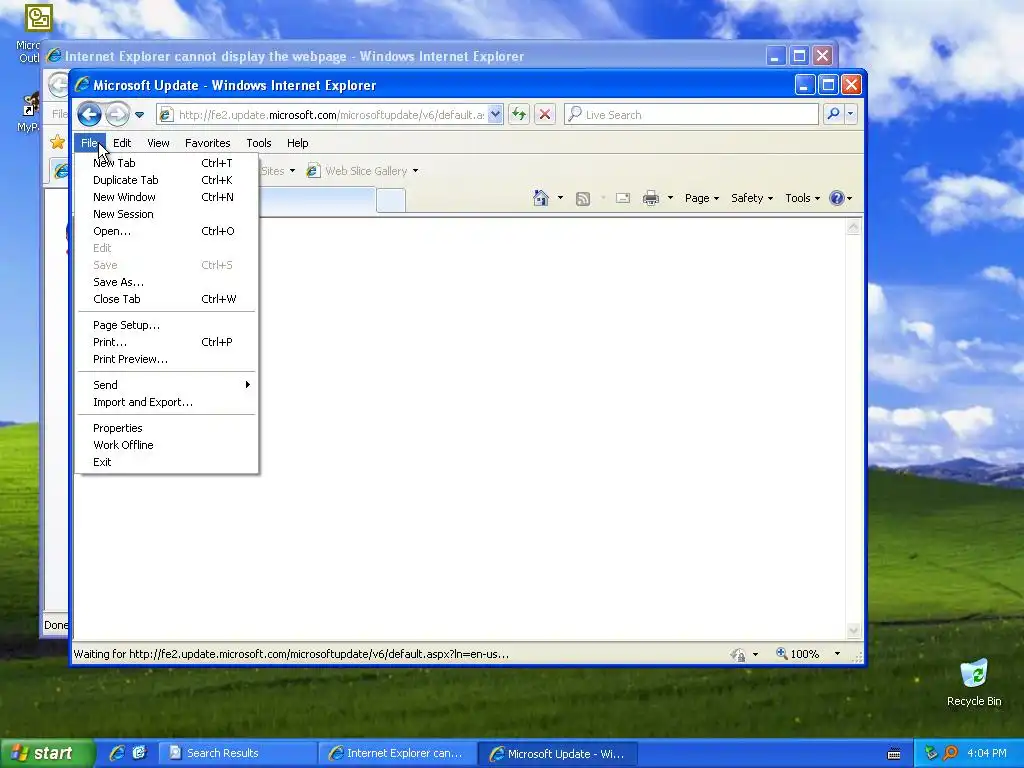Click the vertical scrollbar up arrow
This screenshot has height=768, width=1024.
(854, 227)
